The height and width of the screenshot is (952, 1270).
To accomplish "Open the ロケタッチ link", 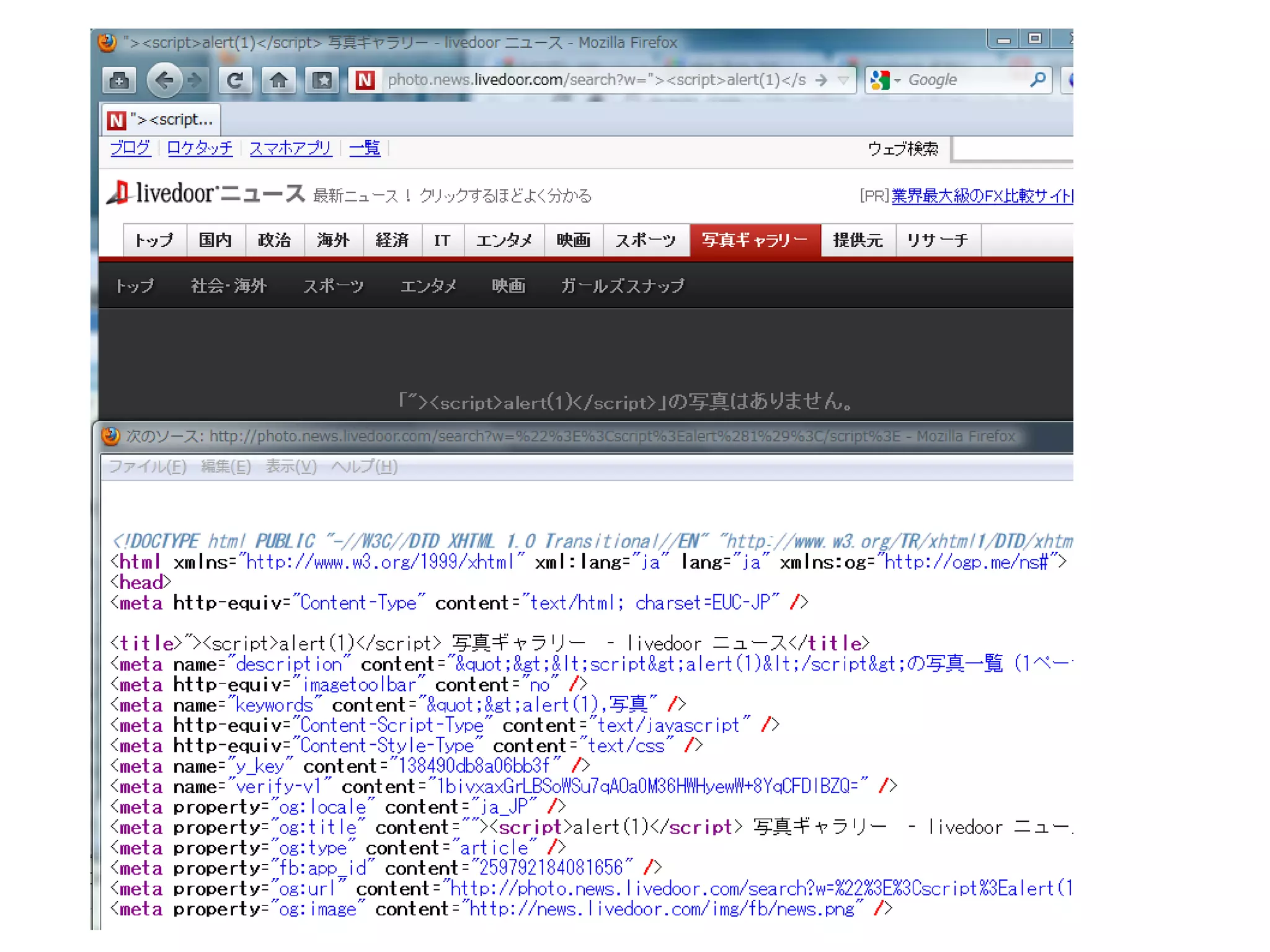I will [x=200, y=148].
